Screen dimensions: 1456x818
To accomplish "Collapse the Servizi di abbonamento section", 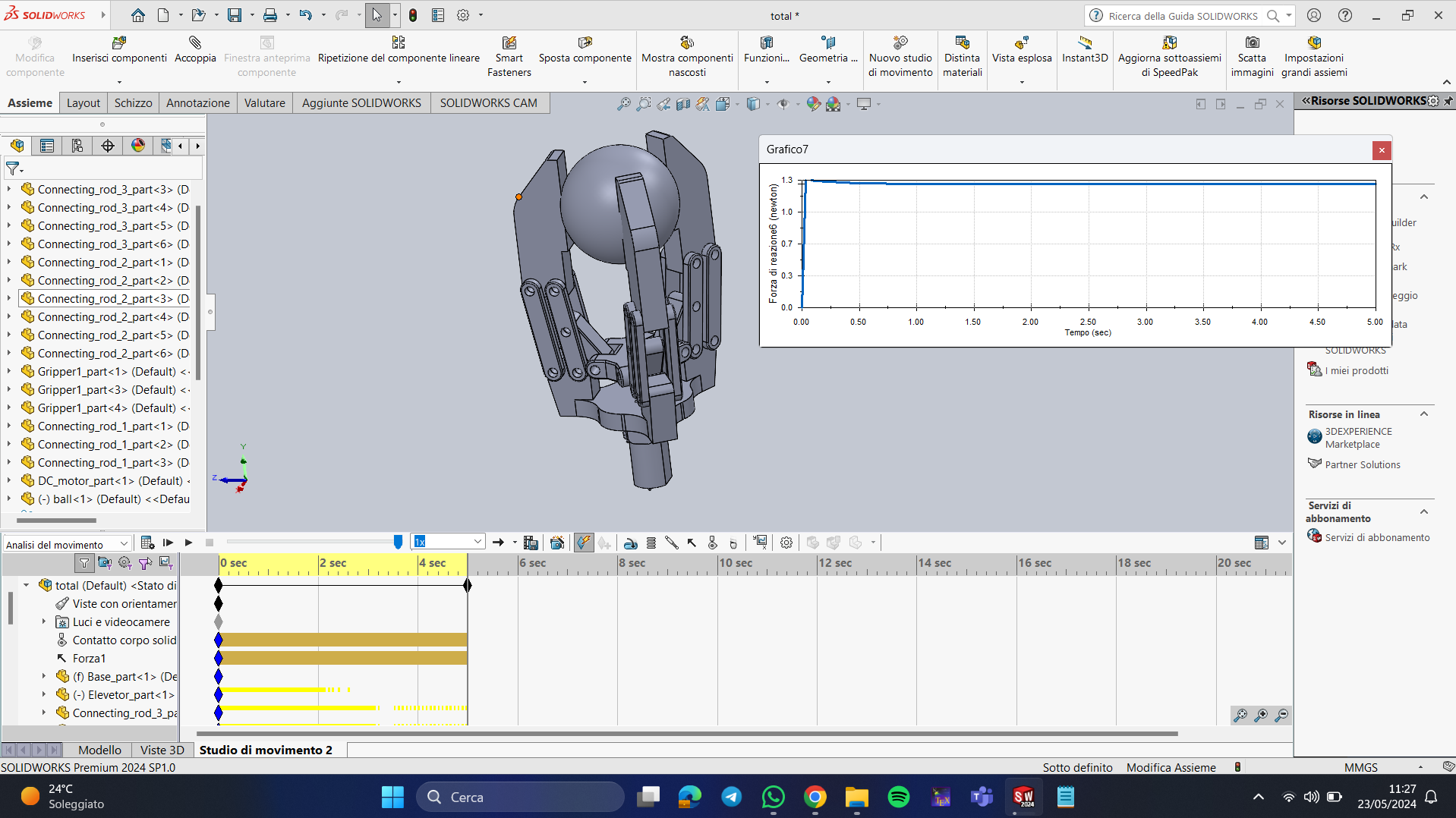I will [1424, 511].
